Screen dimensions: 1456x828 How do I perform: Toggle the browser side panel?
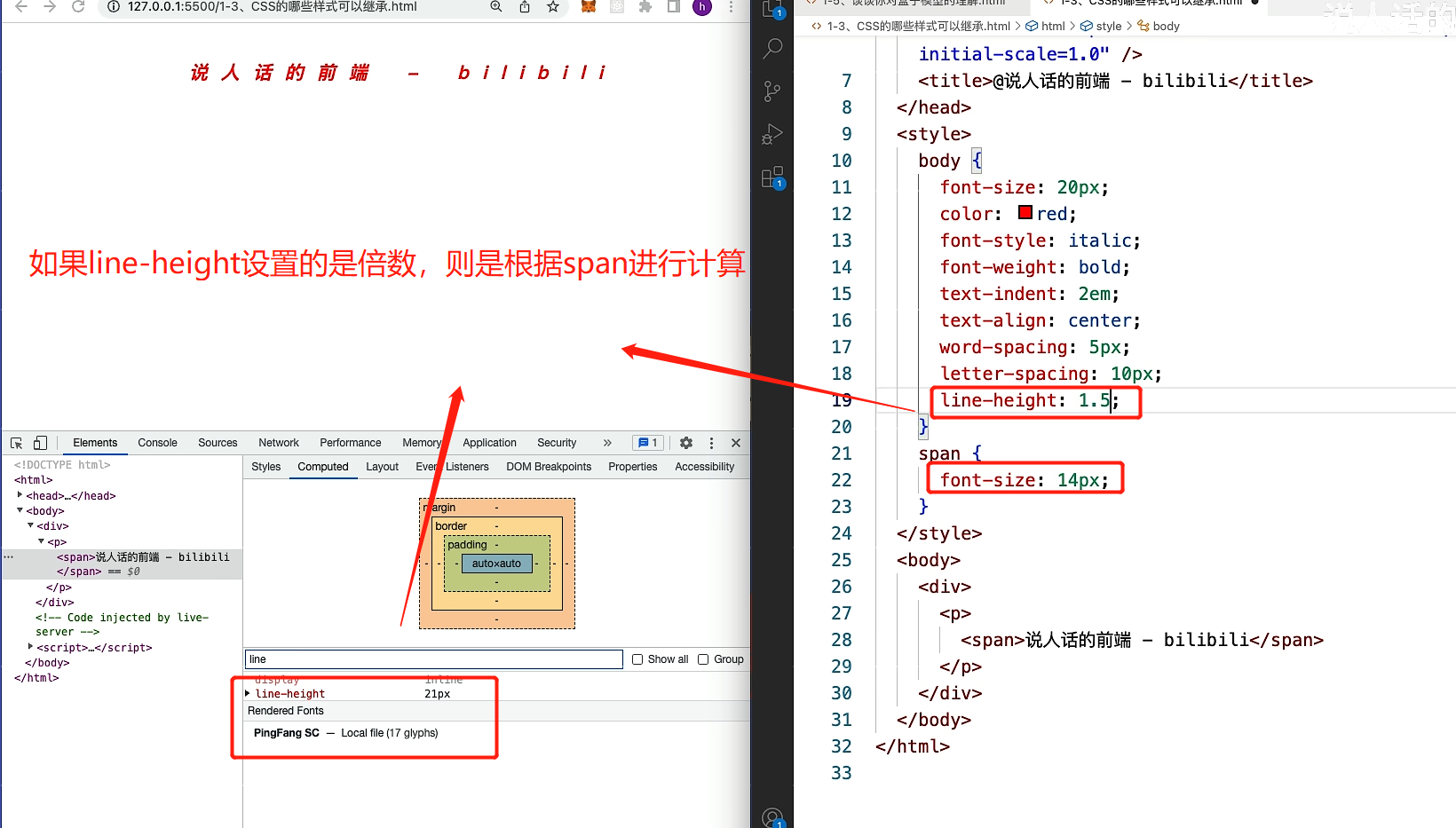point(674,6)
